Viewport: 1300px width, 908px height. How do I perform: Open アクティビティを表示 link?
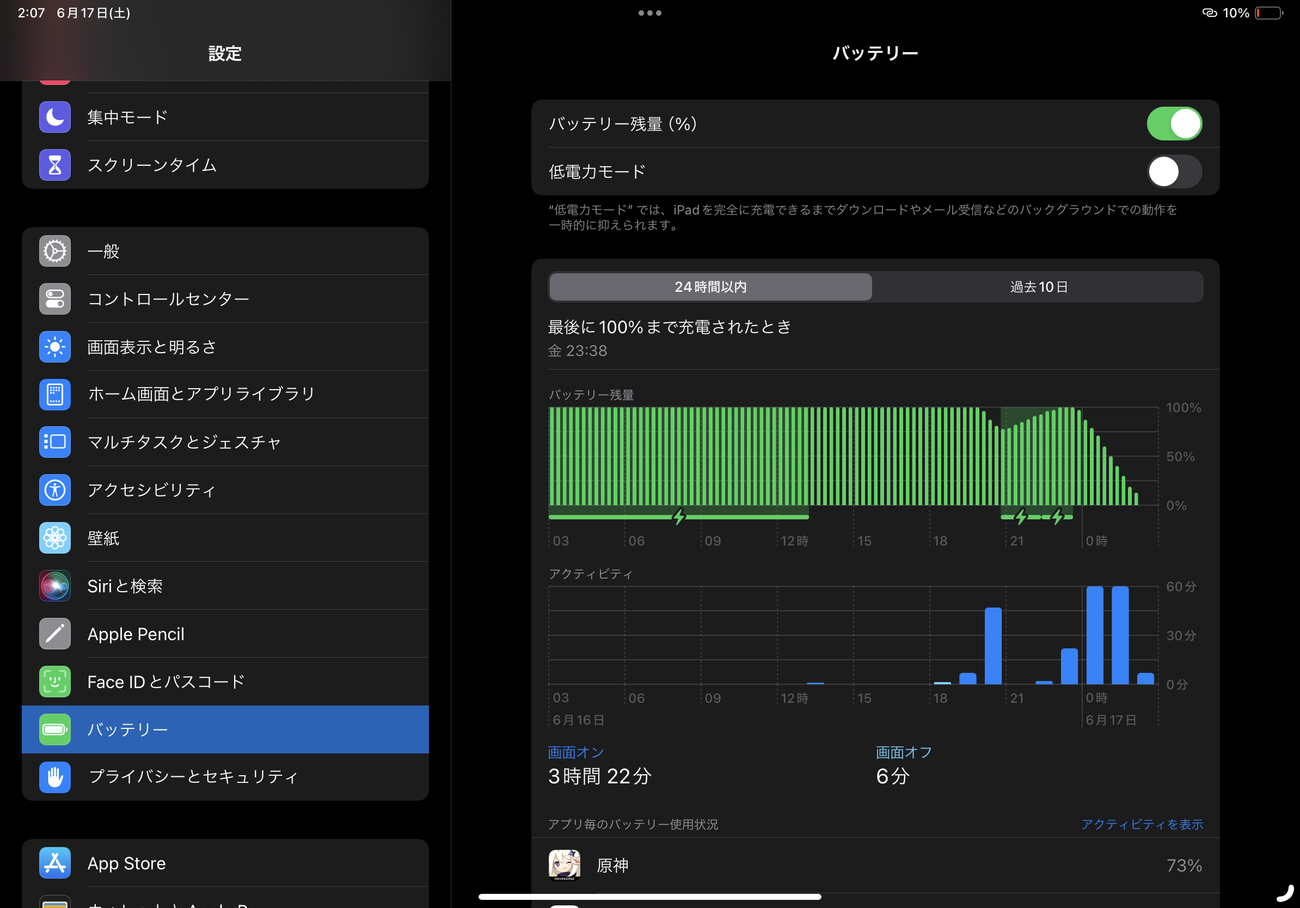click(1142, 824)
